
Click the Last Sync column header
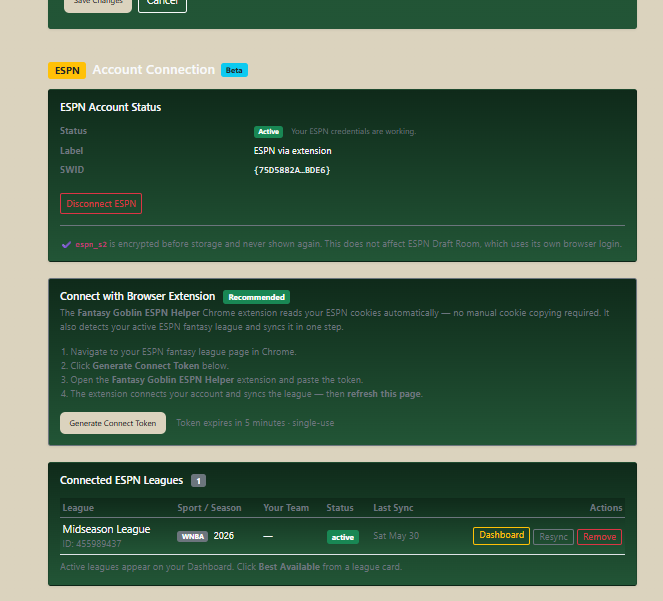[393, 508]
